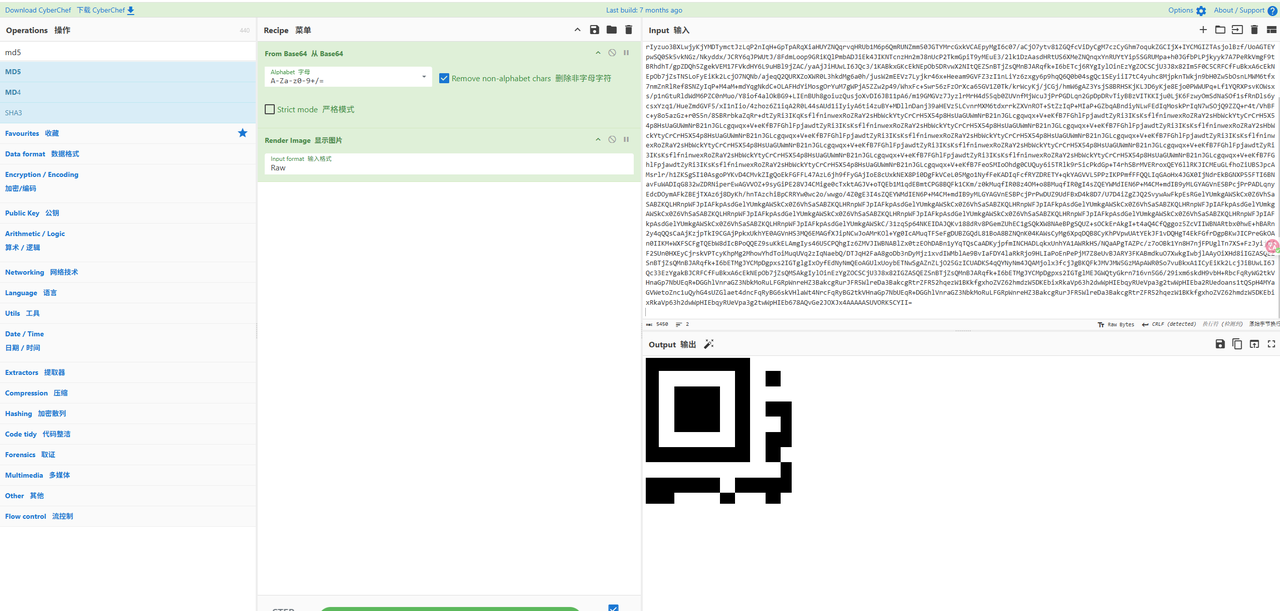Load a recipe via the folder icon

(611, 30)
